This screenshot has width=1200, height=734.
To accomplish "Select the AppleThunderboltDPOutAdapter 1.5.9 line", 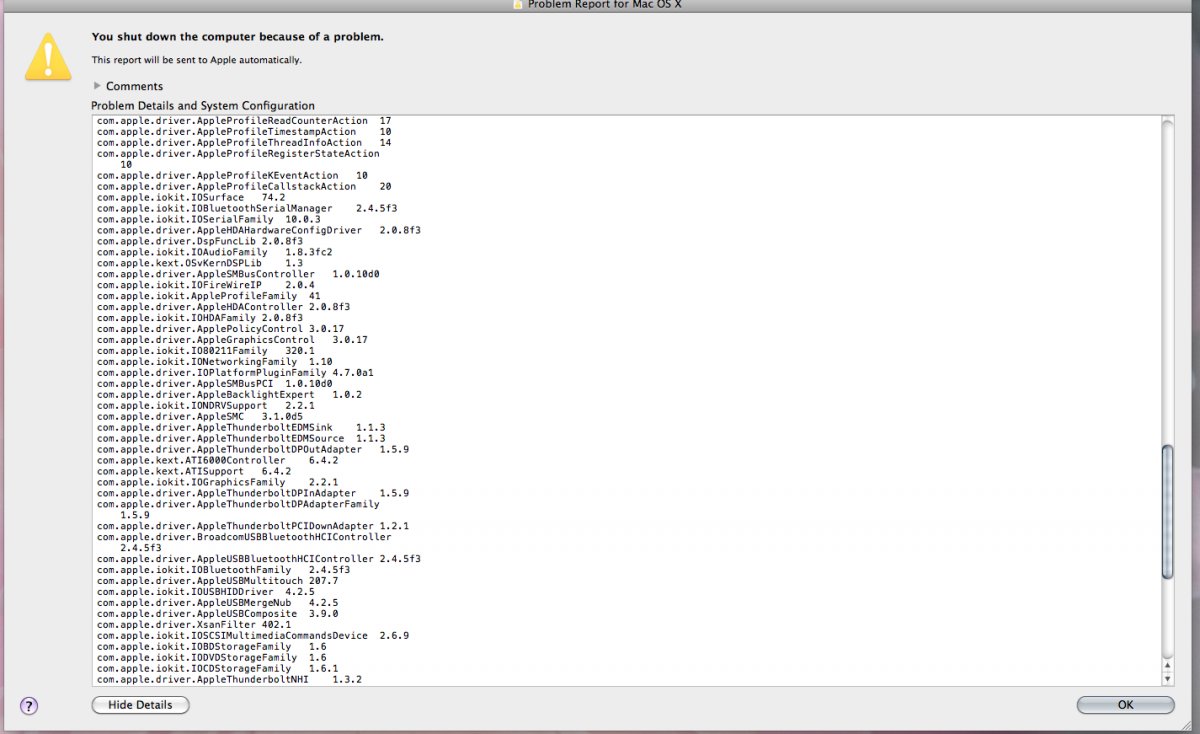I will (x=253, y=450).
